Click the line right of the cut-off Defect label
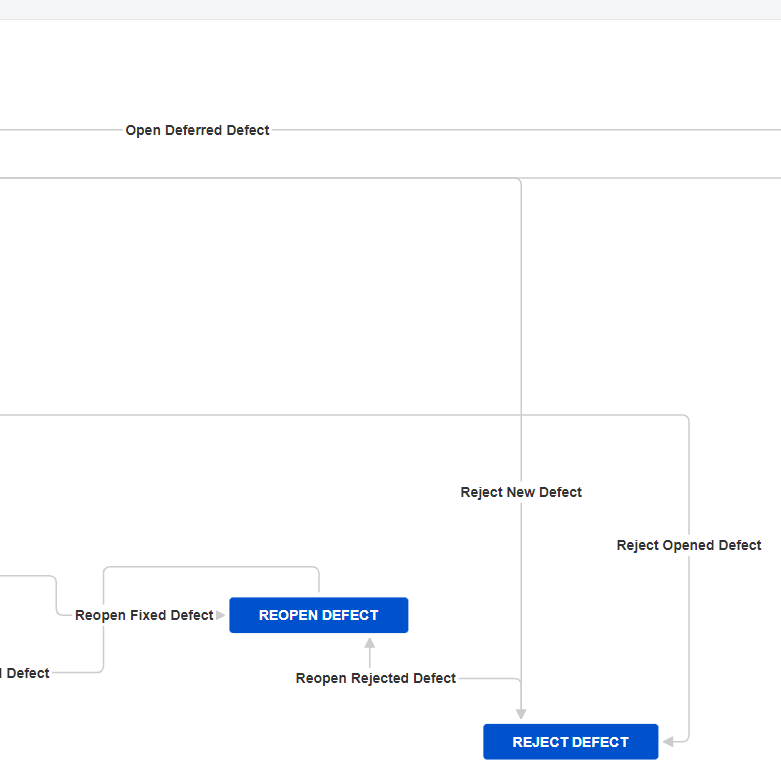 77,672
